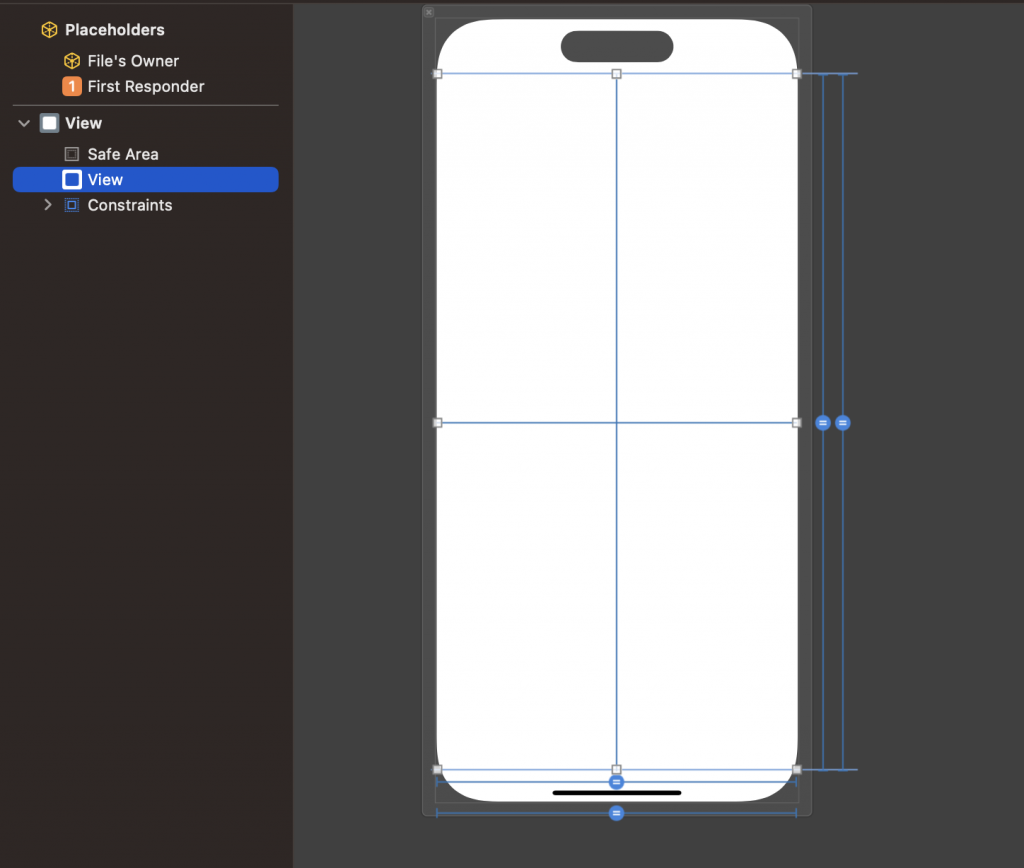Select the outer equal-height constraint badge on the right
1024x868 pixels.
[843, 423]
